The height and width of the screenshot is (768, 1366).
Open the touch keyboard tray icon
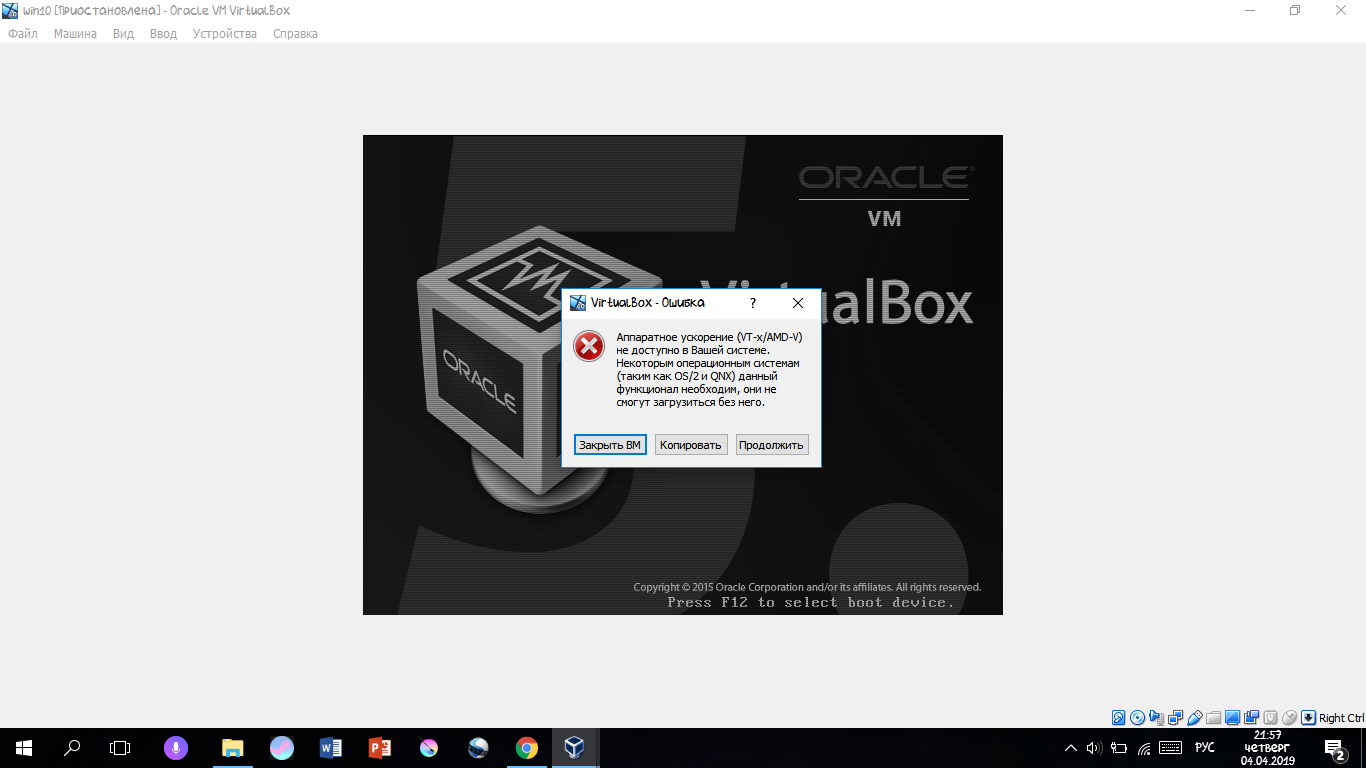coord(1170,748)
